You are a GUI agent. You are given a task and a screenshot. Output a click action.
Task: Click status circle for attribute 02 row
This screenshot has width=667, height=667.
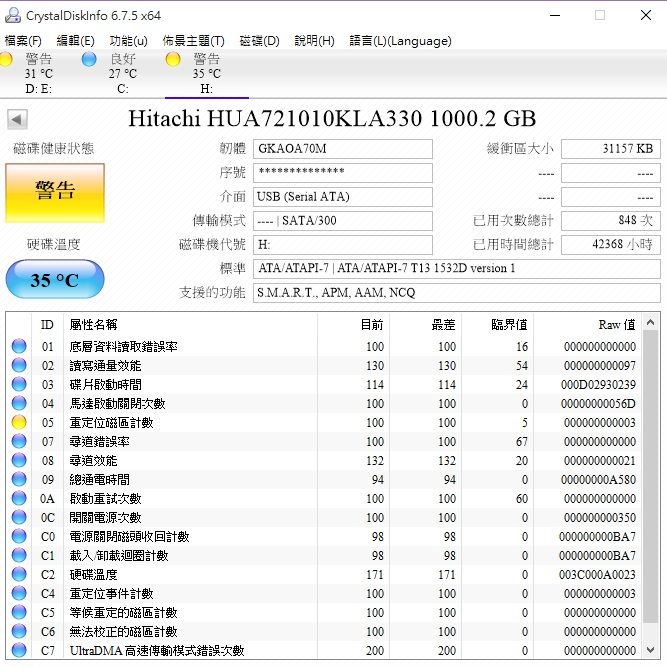click(19, 365)
